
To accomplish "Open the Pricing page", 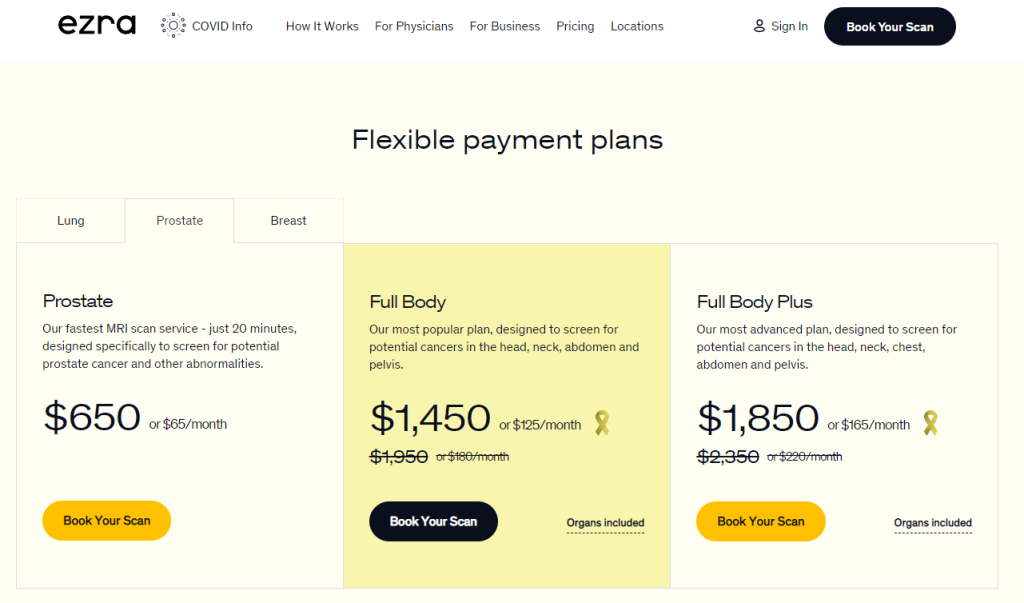I will (575, 26).
